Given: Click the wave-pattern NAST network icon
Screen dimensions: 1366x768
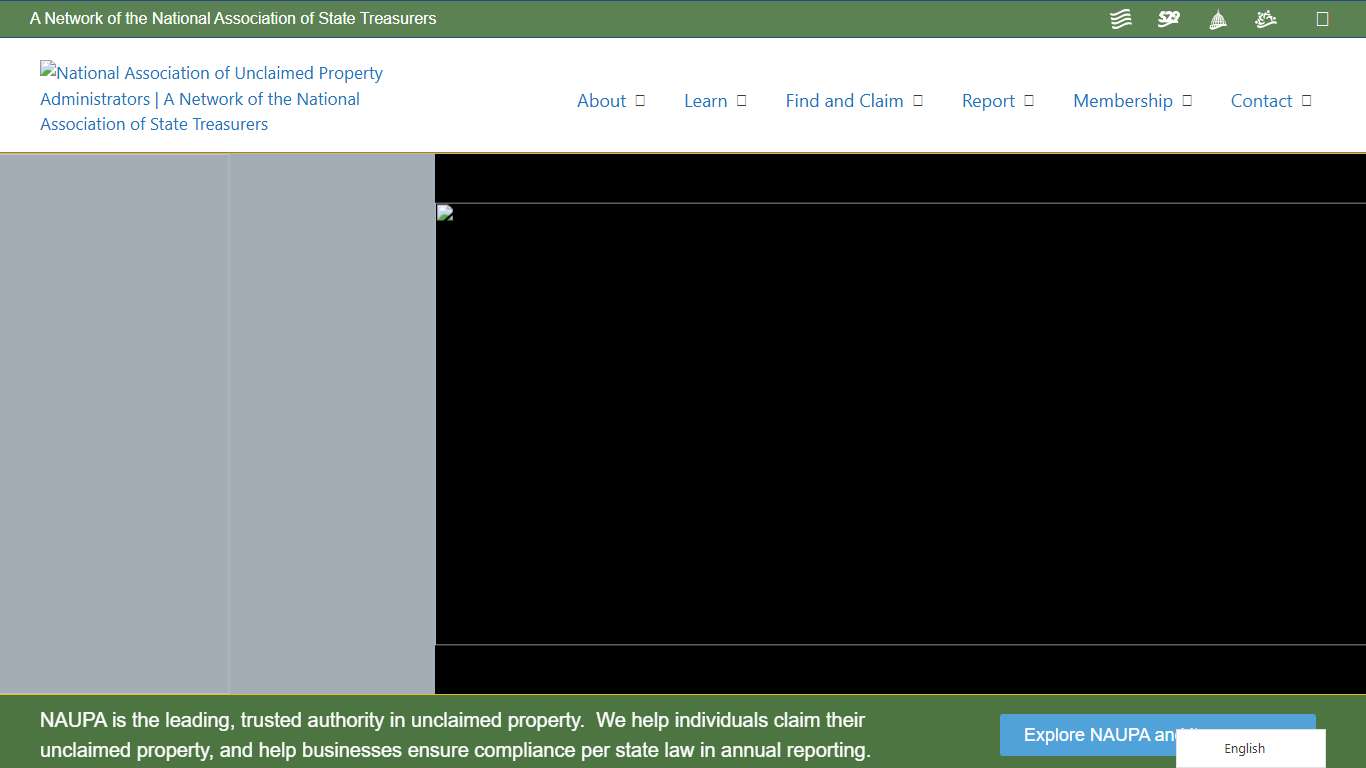Looking at the screenshot, I should [x=1120, y=18].
